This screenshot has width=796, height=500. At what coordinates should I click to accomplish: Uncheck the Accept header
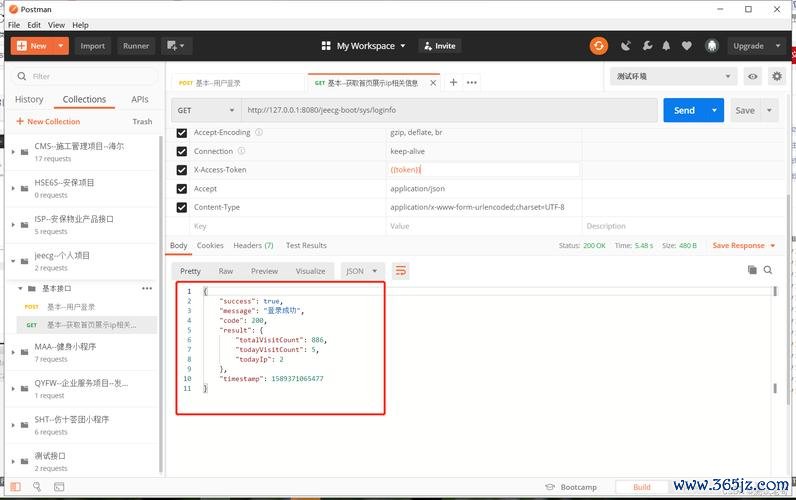(181, 189)
